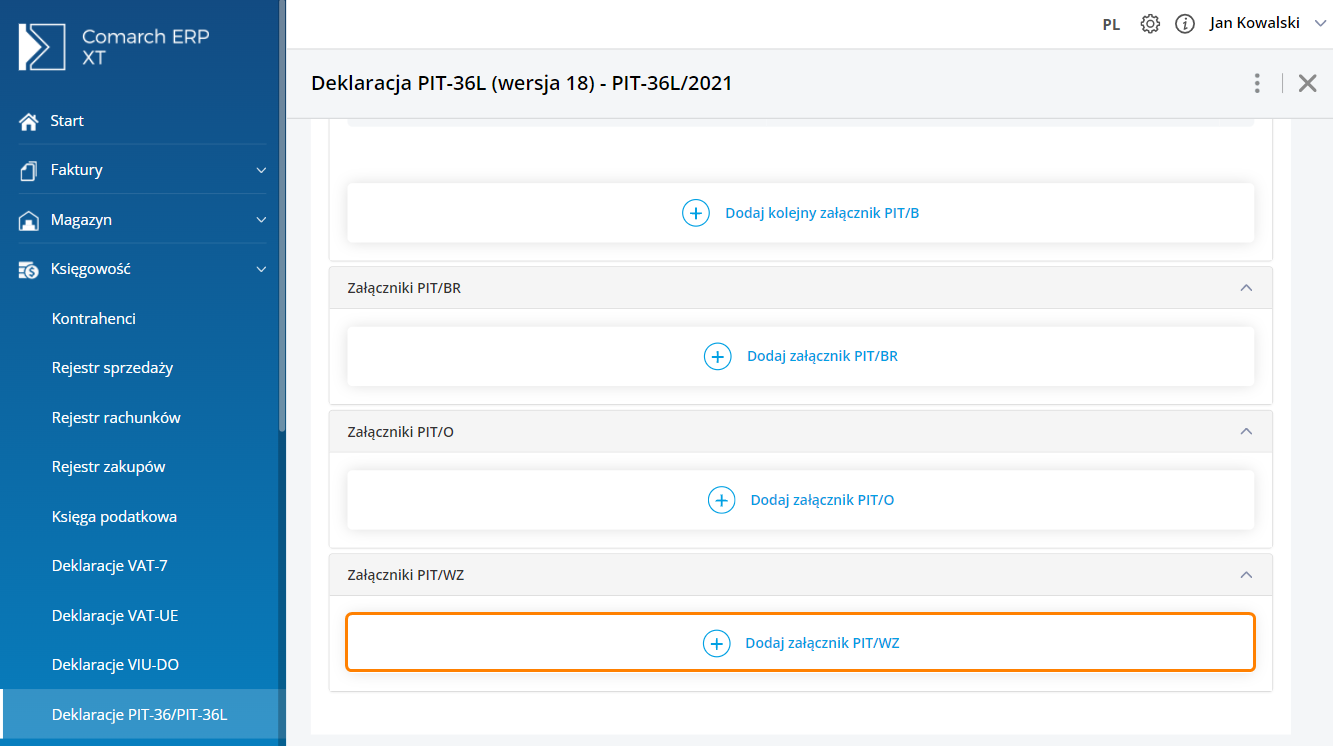
Task: Collapse the Księgowość menu chevron
Action: pyautogui.click(x=261, y=269)
